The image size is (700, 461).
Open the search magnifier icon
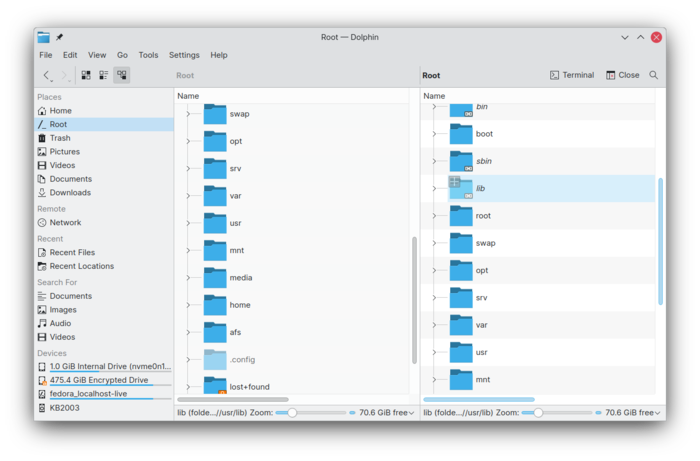(x=653, y=75)
